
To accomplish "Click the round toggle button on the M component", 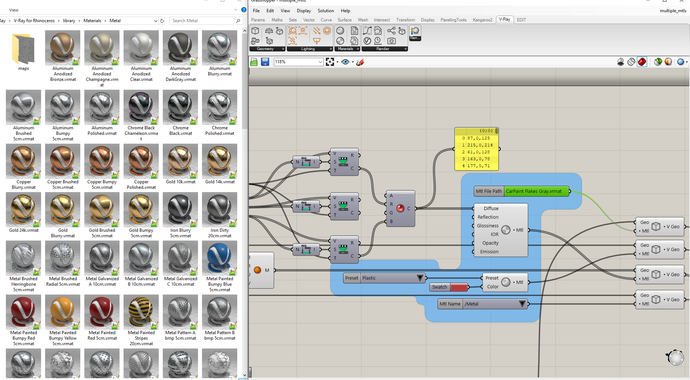I will [x=257, y=270].
